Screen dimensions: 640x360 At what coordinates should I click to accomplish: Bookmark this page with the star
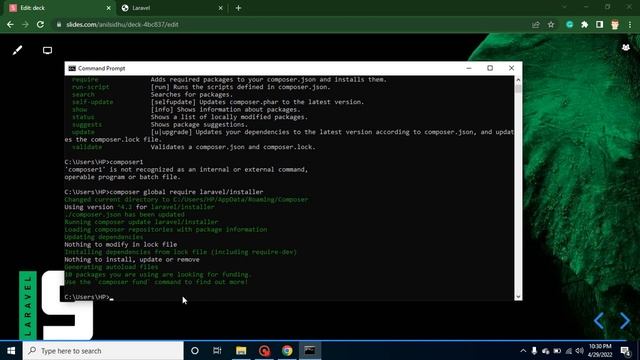(551, 24)
